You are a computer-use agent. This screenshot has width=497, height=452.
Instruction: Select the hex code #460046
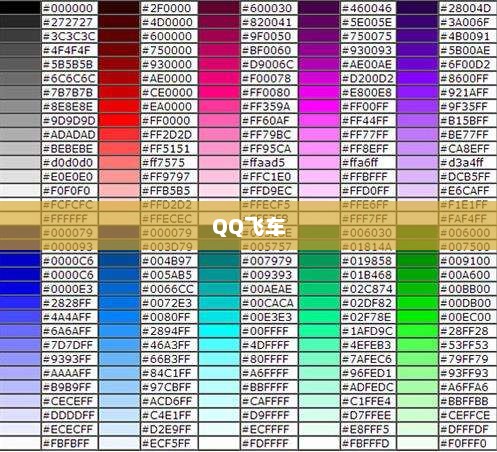click(367, 8)
